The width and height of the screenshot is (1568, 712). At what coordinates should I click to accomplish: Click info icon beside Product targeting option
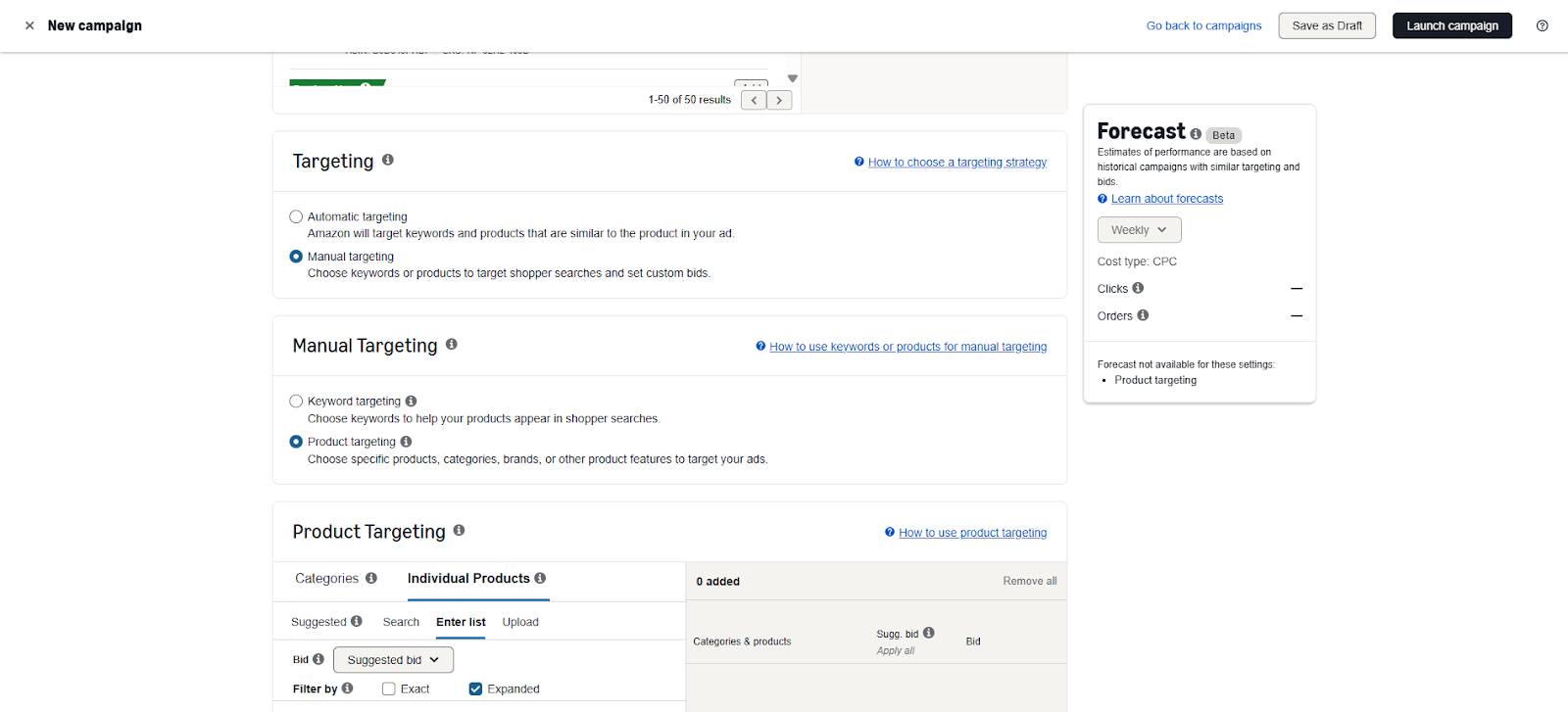pos(406,442)
